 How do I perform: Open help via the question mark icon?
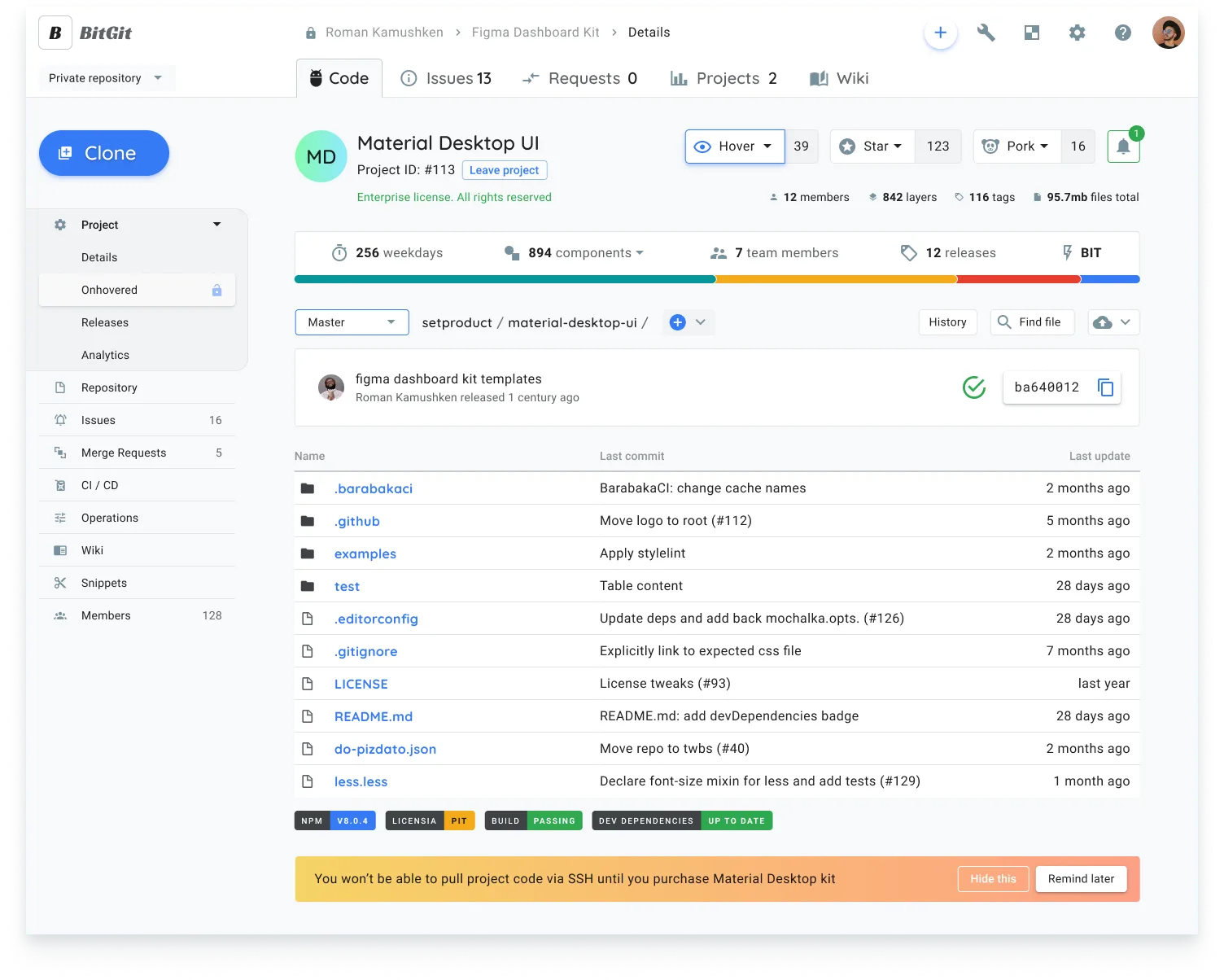point(1123,33)
